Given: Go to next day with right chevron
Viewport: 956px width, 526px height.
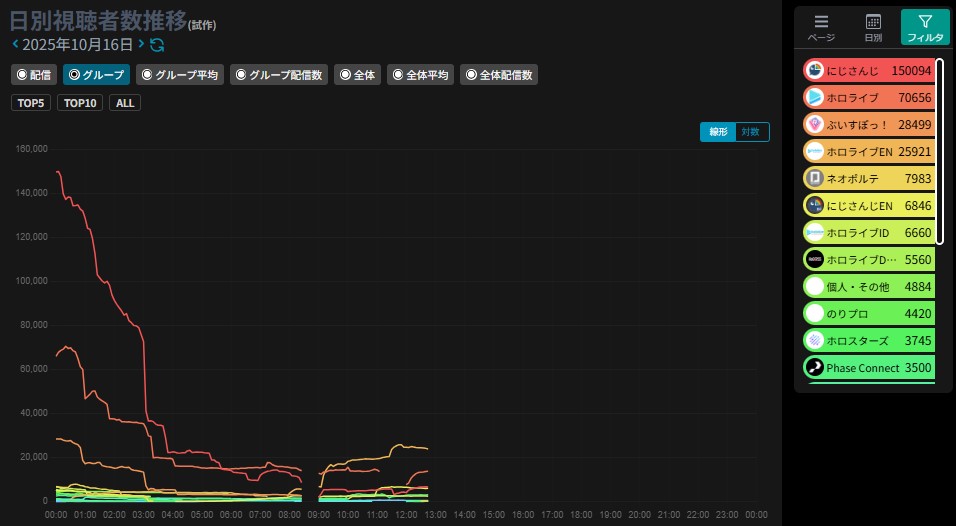Looking at the screenshot, I should click(142, 45).
